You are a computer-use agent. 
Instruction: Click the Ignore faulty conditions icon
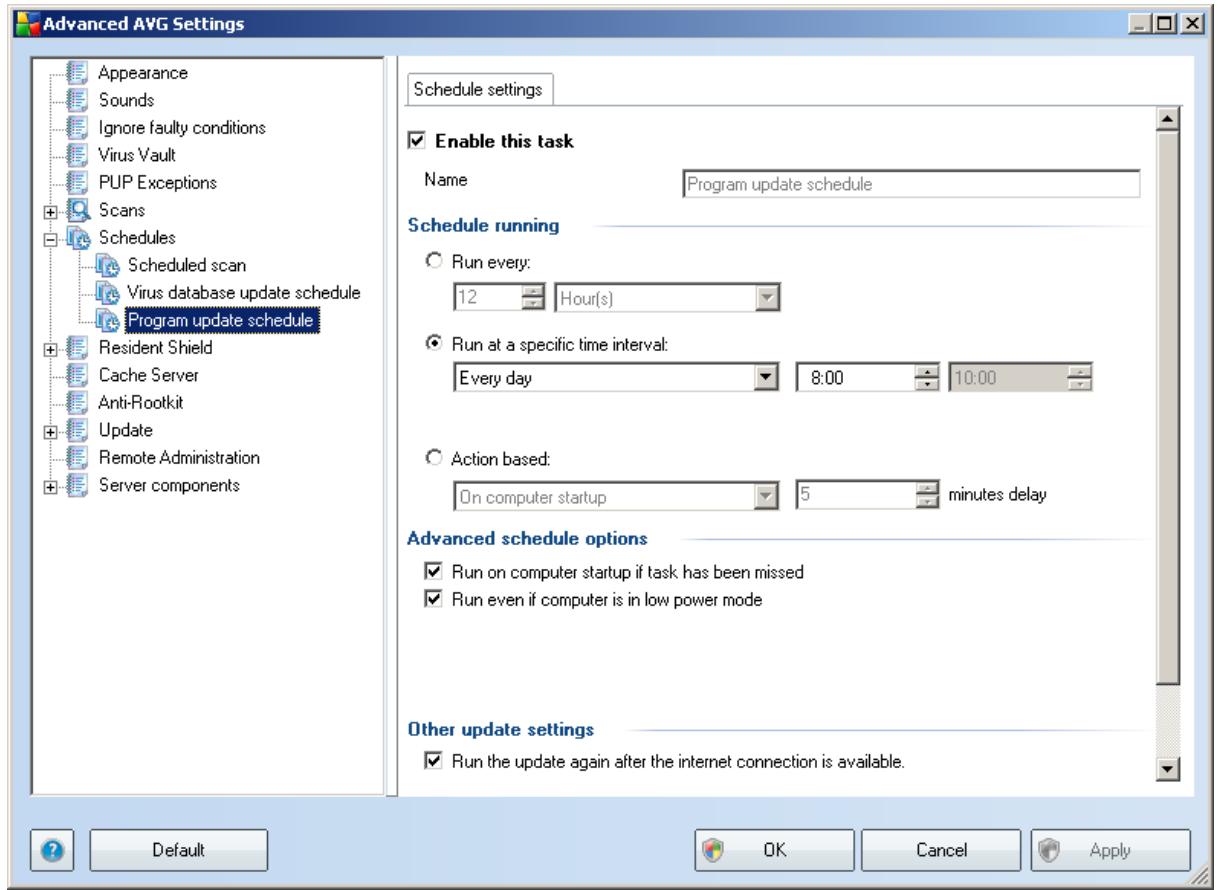click(76, 129)
